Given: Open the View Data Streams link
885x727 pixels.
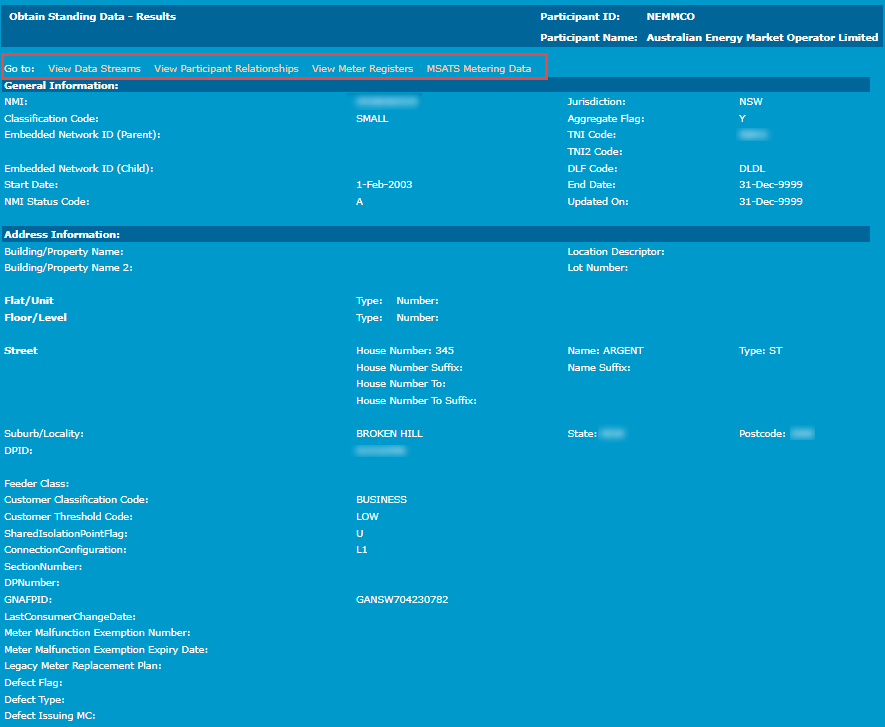Looking at the screenshot, I should click(x=94, y=69).
